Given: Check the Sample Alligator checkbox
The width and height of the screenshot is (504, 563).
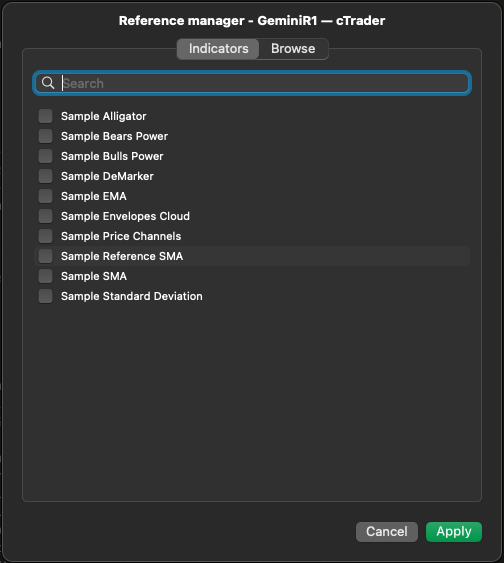Looking at the screenshot, I should point(46,116).
